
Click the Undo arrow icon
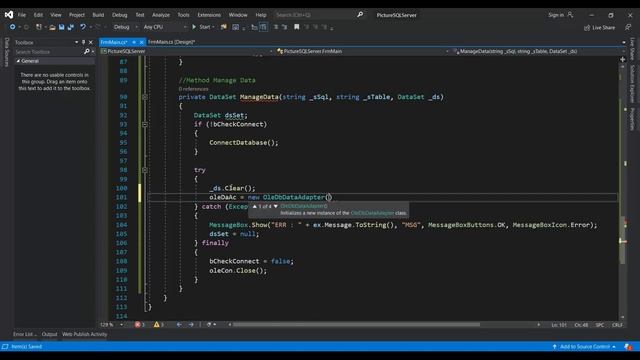[83, 27]
